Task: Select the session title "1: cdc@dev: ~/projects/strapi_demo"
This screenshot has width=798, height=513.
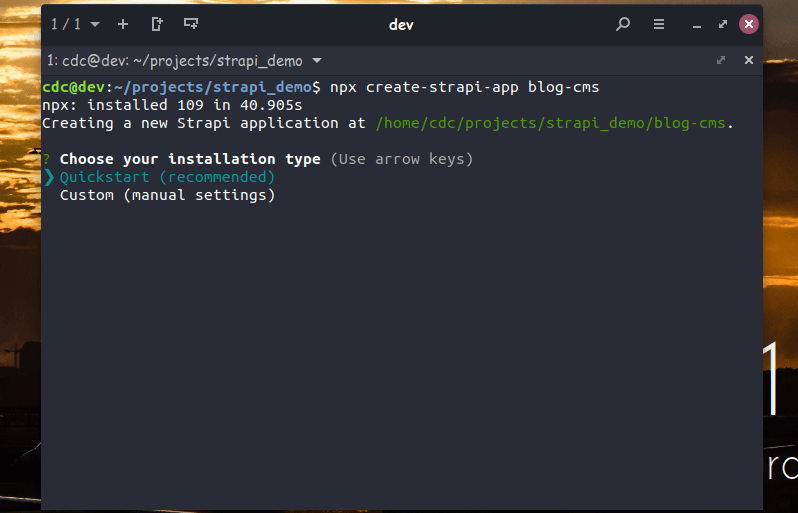Action: coord(175,61)
